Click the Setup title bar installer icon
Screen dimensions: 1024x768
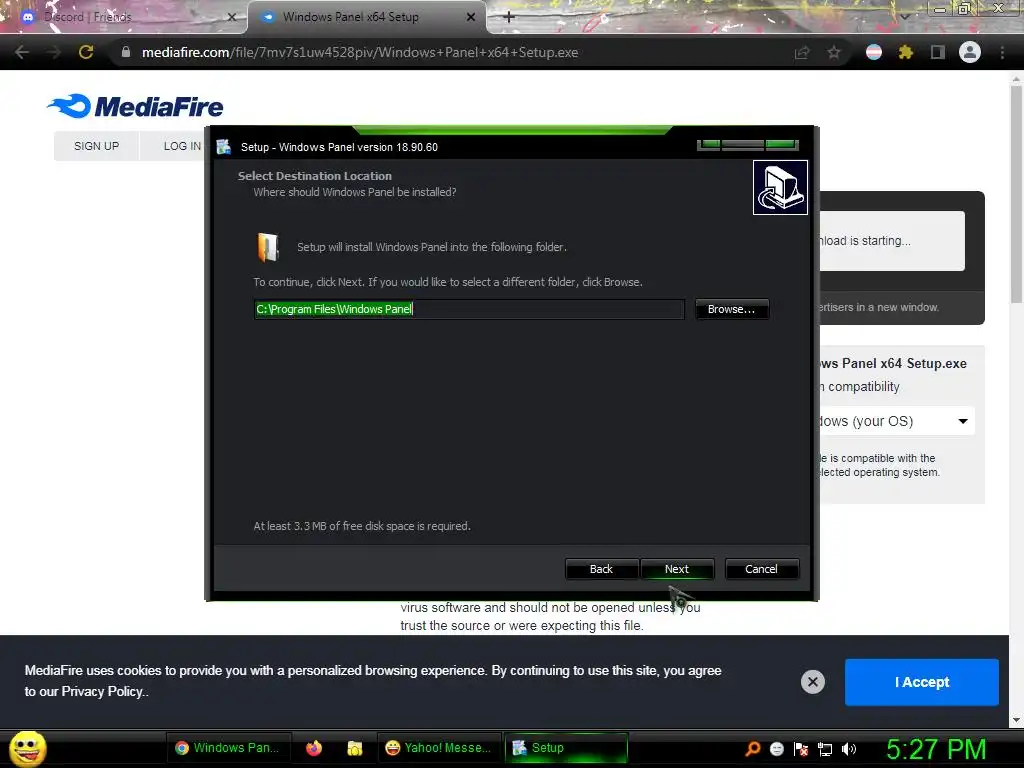click(x=224, y=147)
